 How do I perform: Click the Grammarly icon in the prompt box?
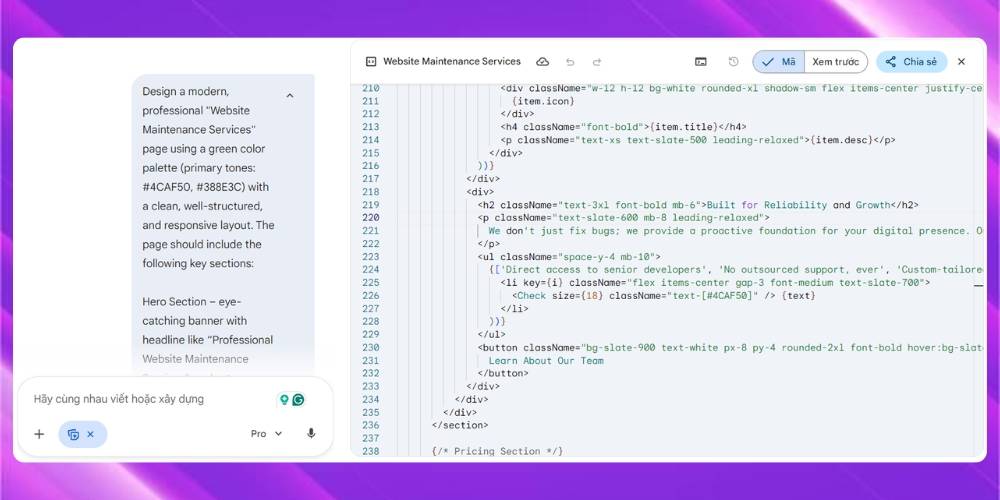pyautogui.click(x=298, y=400)
